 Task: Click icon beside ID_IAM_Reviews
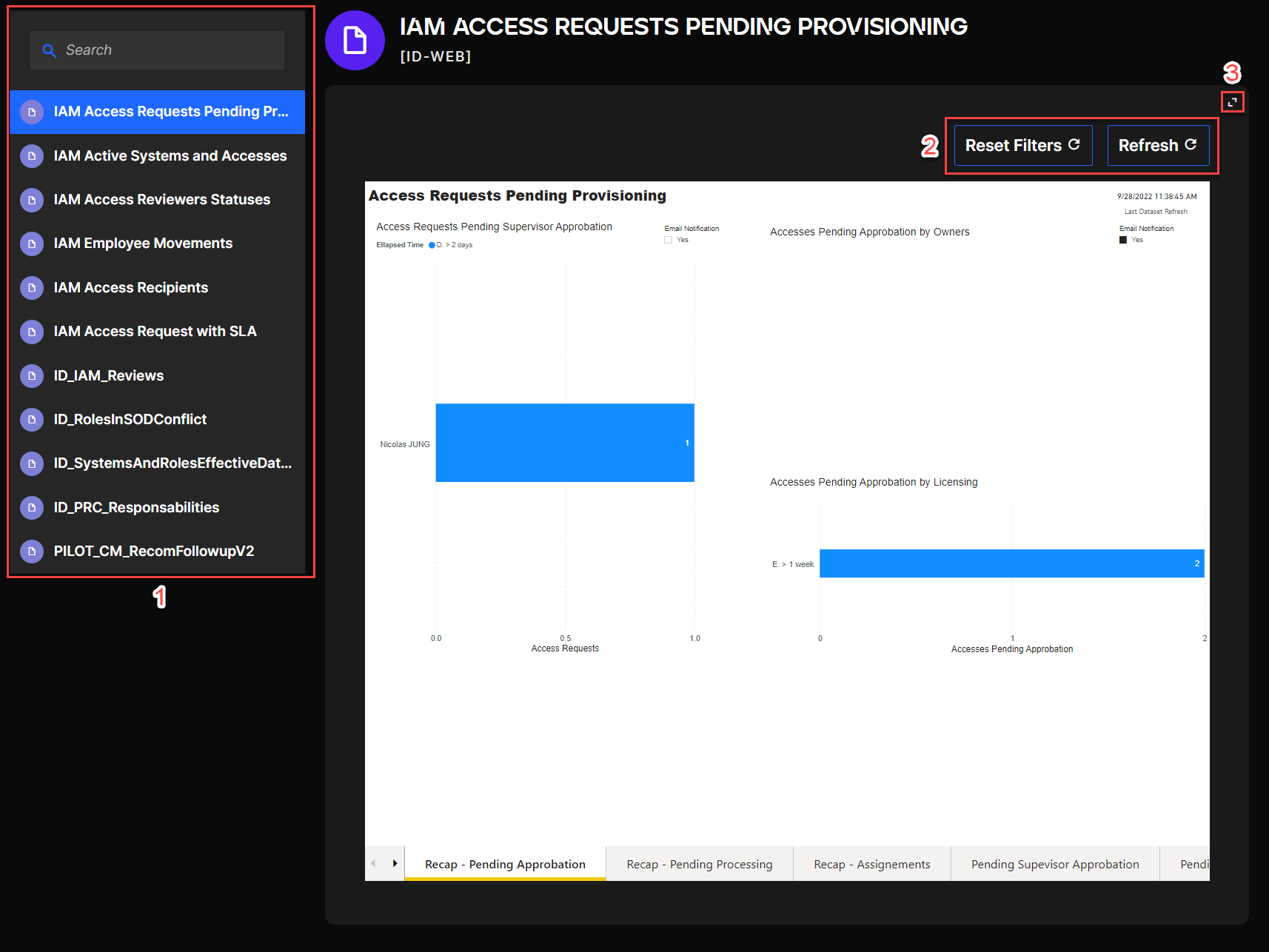click(x=32, y=376)
